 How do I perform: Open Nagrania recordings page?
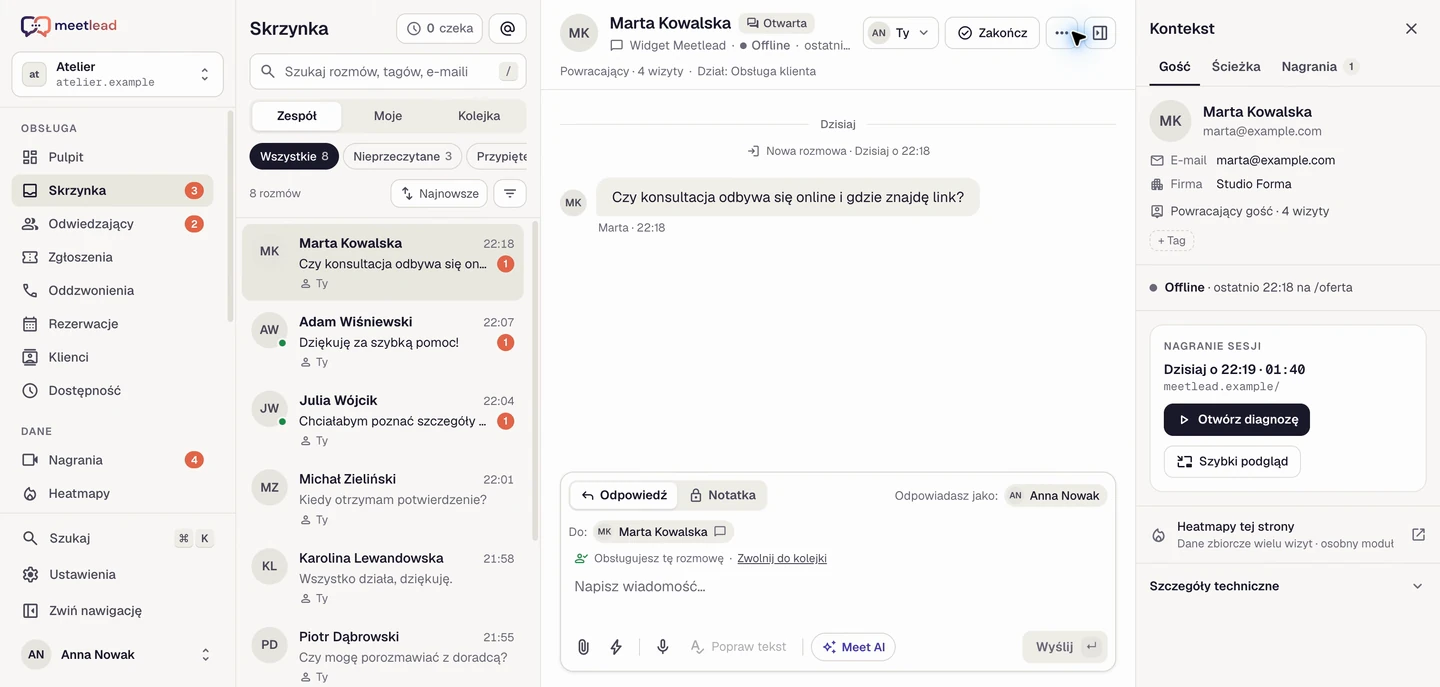(112, 460)
